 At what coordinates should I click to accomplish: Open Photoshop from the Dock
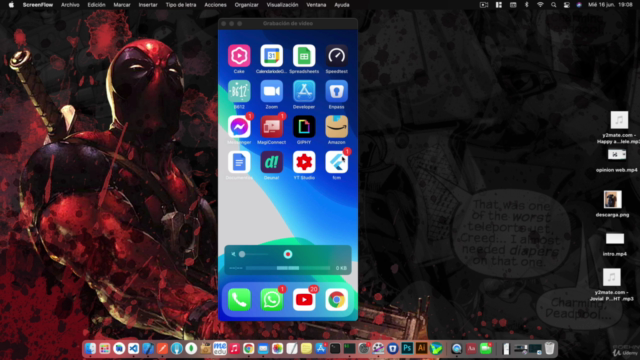[407, 349]
